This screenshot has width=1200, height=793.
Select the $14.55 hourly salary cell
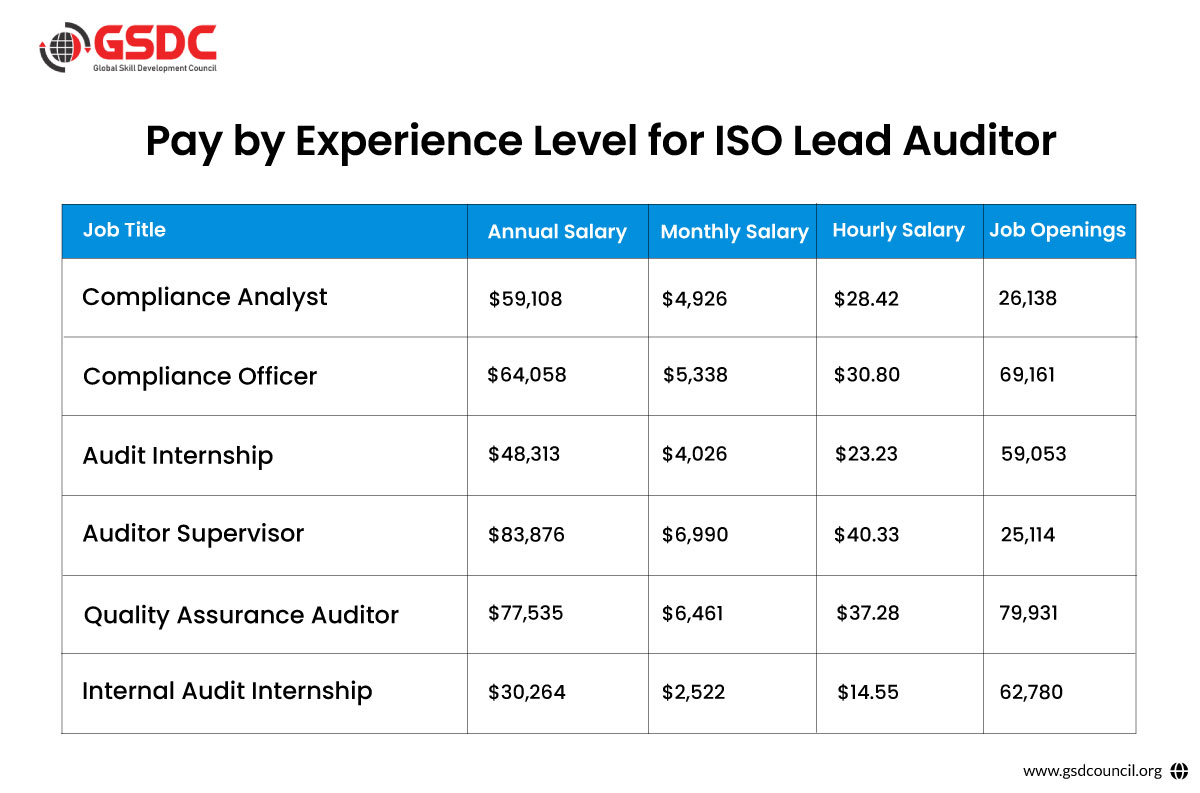click(868, 692)
